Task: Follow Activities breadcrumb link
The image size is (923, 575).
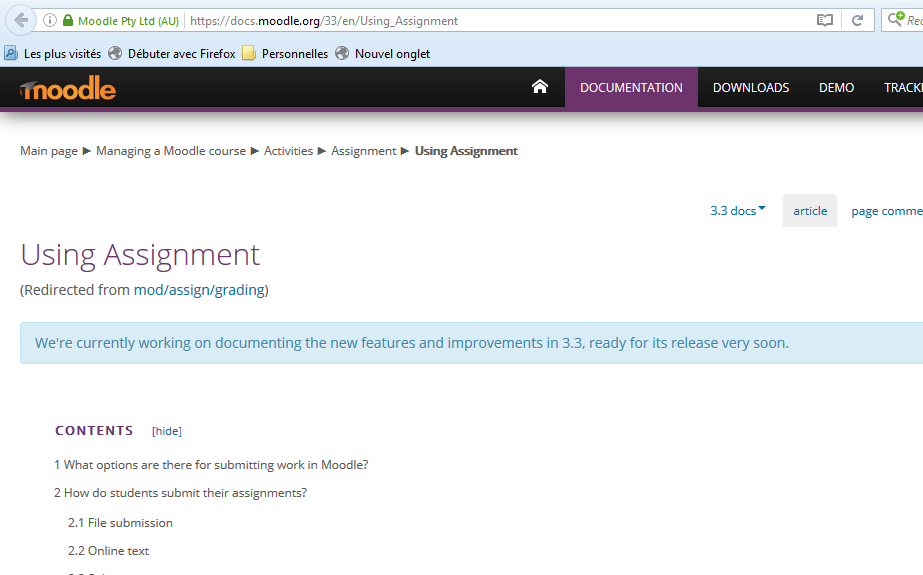Action: click(x=288, y=151)
